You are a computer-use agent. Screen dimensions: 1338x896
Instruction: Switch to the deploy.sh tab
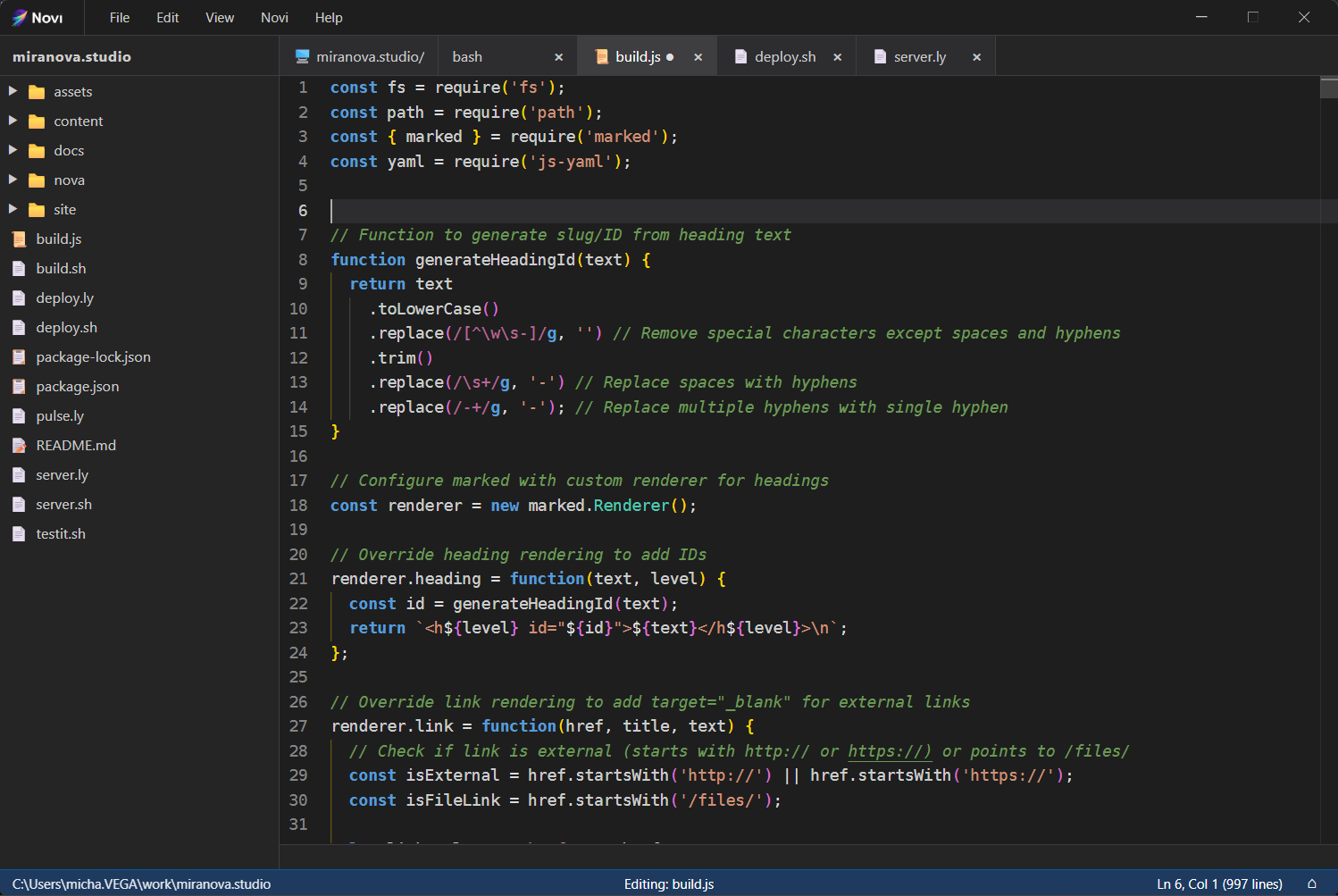point(783,55)
